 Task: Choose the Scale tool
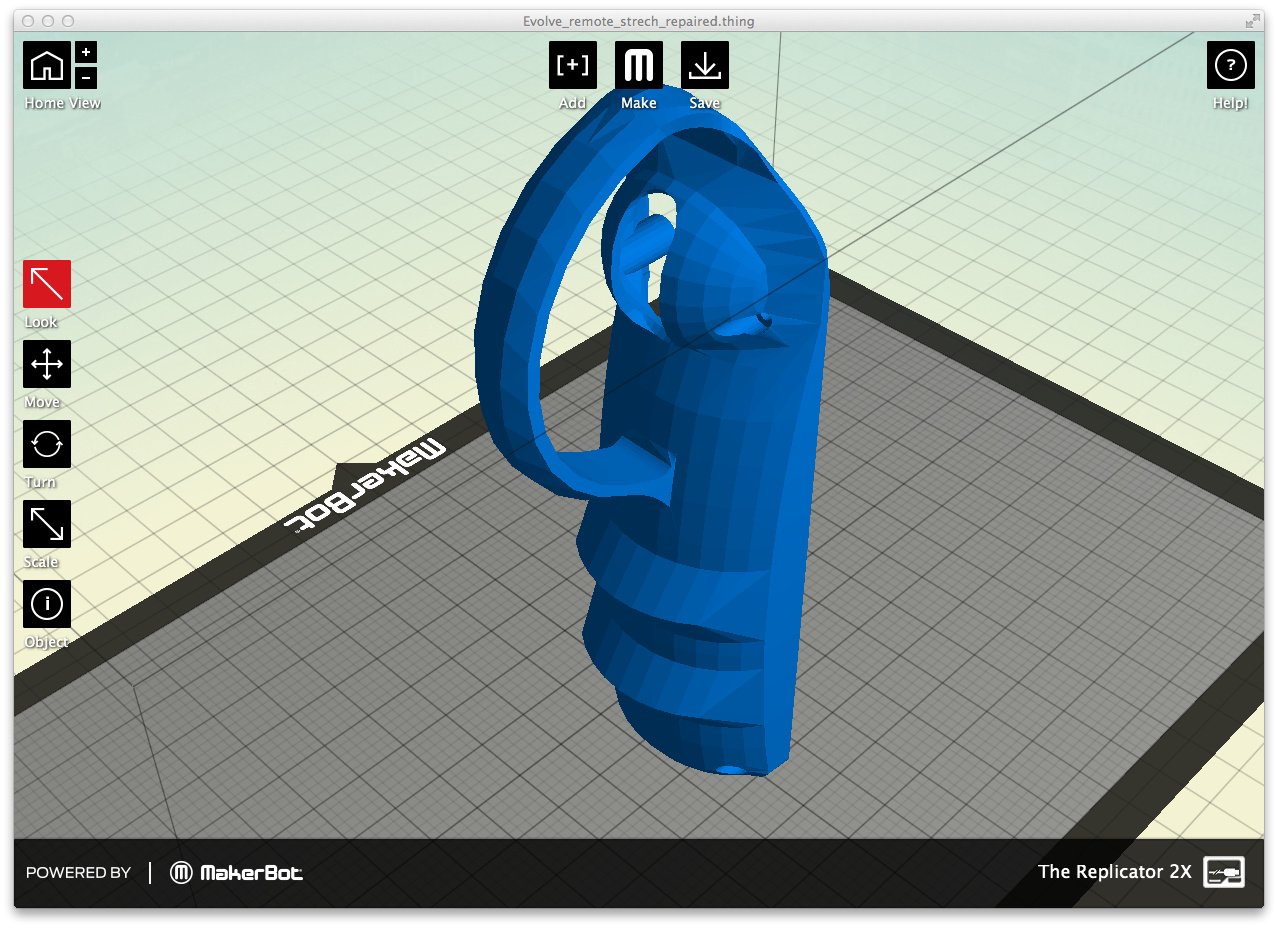(x=47, y=525)
